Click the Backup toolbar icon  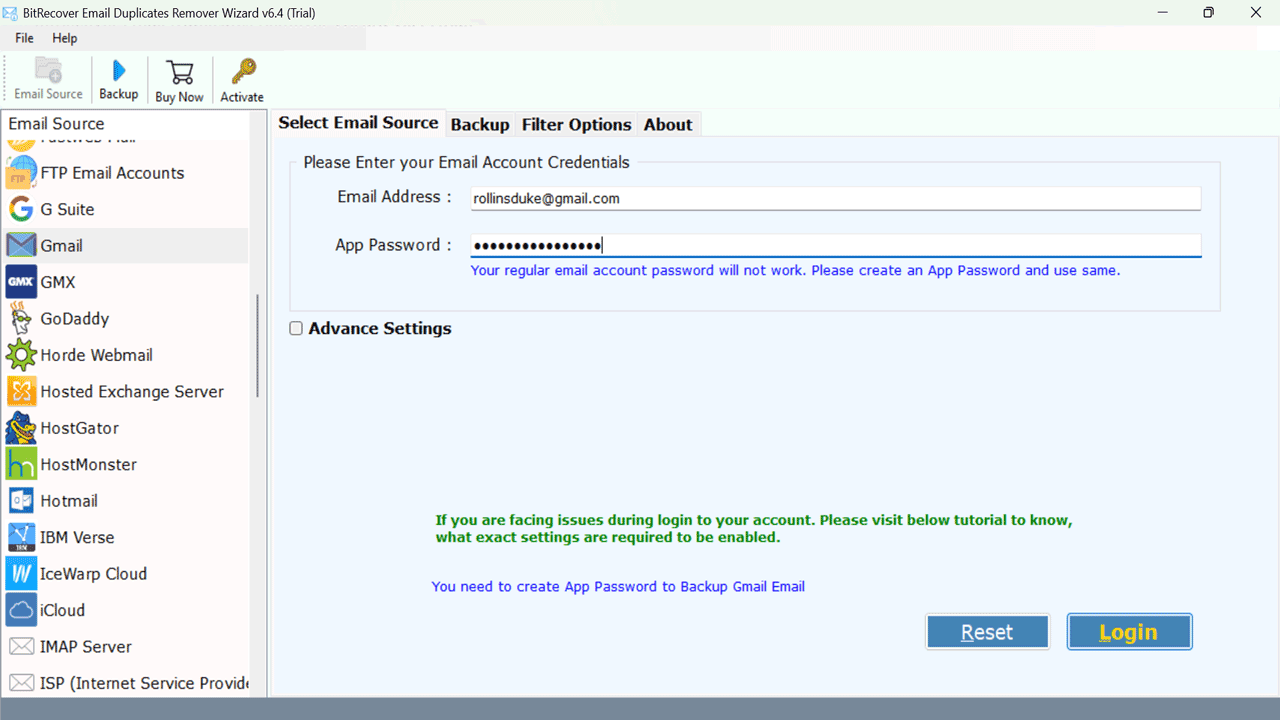[x=119, y=71]
